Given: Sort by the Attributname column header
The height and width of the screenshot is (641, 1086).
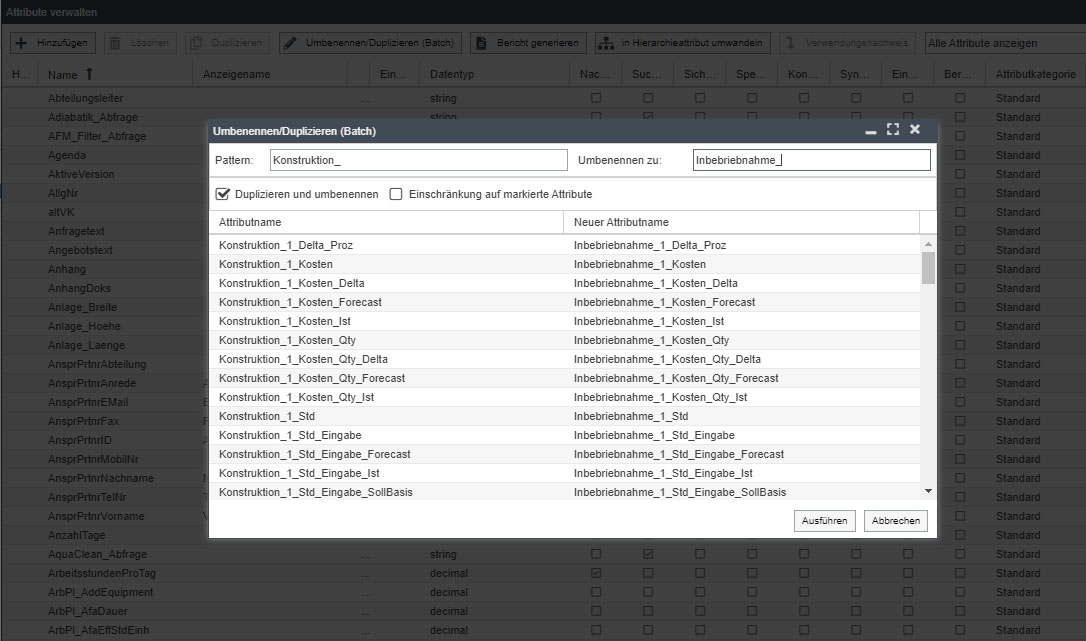Looking at the screenshot, I should click(x=386, y=222).
